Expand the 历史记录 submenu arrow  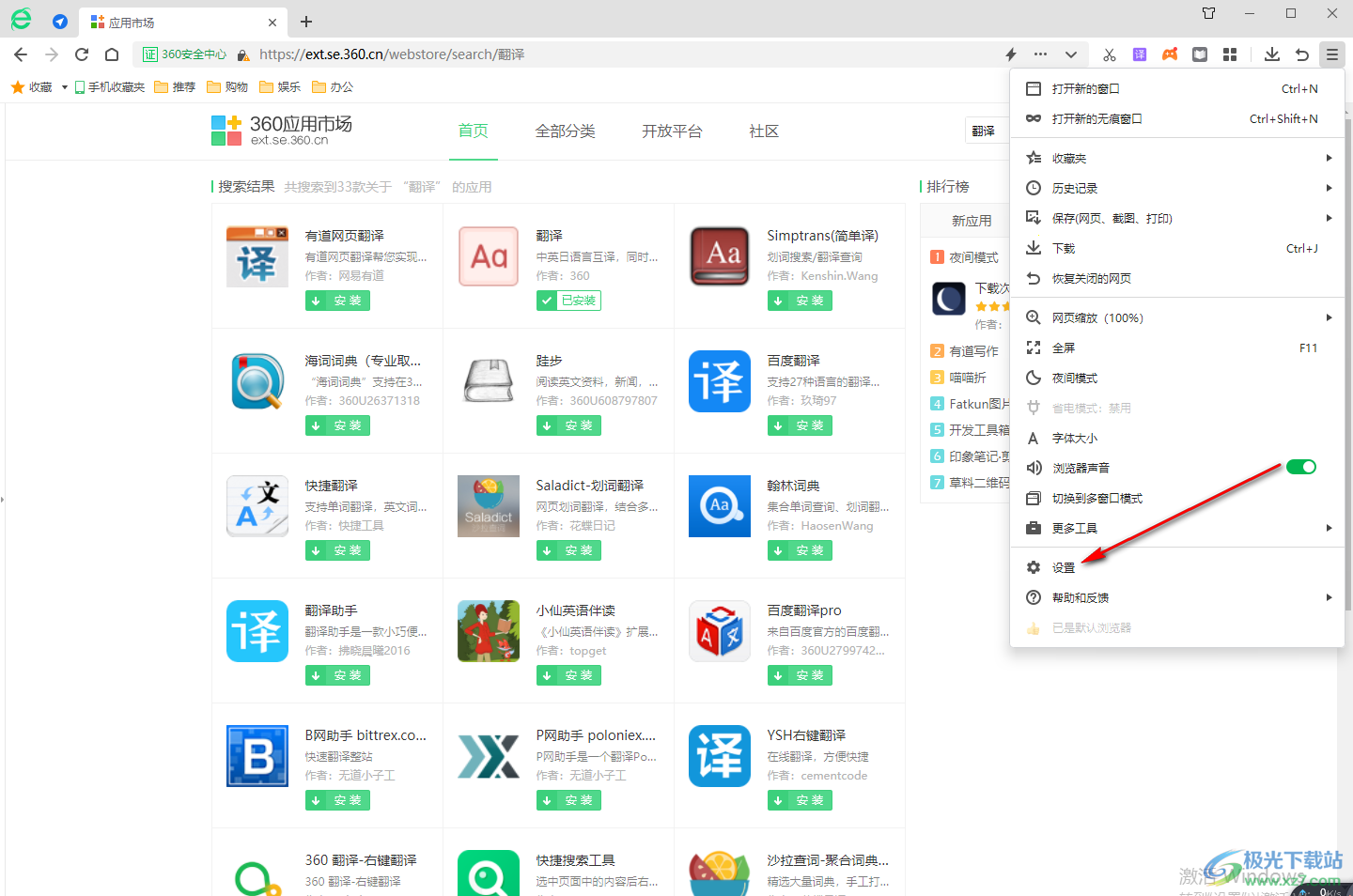tap(1329, 188)
